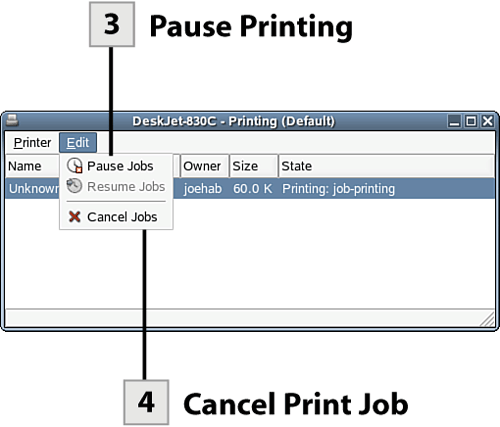Click the 60.0 K size cell
The image size is (500, 427).
tap(253, 189)
